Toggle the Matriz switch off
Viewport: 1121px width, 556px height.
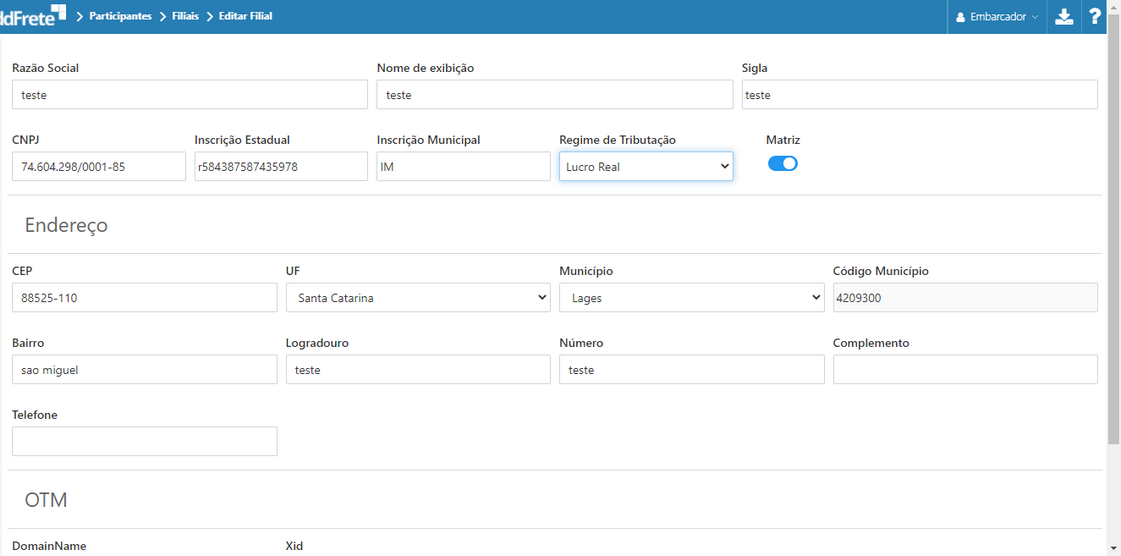(x=782, y=164)
